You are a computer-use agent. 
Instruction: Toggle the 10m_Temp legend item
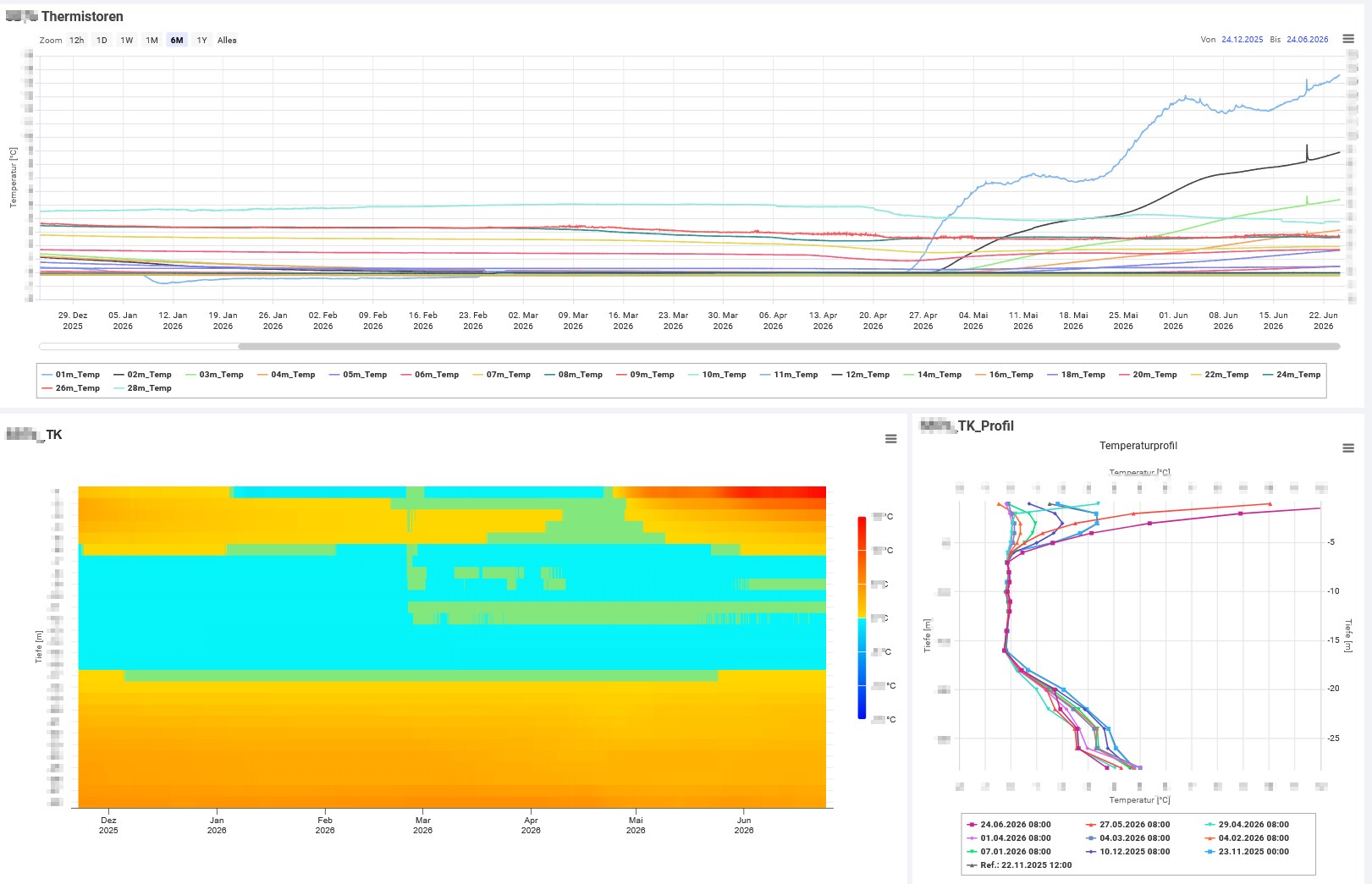point(717,375)
